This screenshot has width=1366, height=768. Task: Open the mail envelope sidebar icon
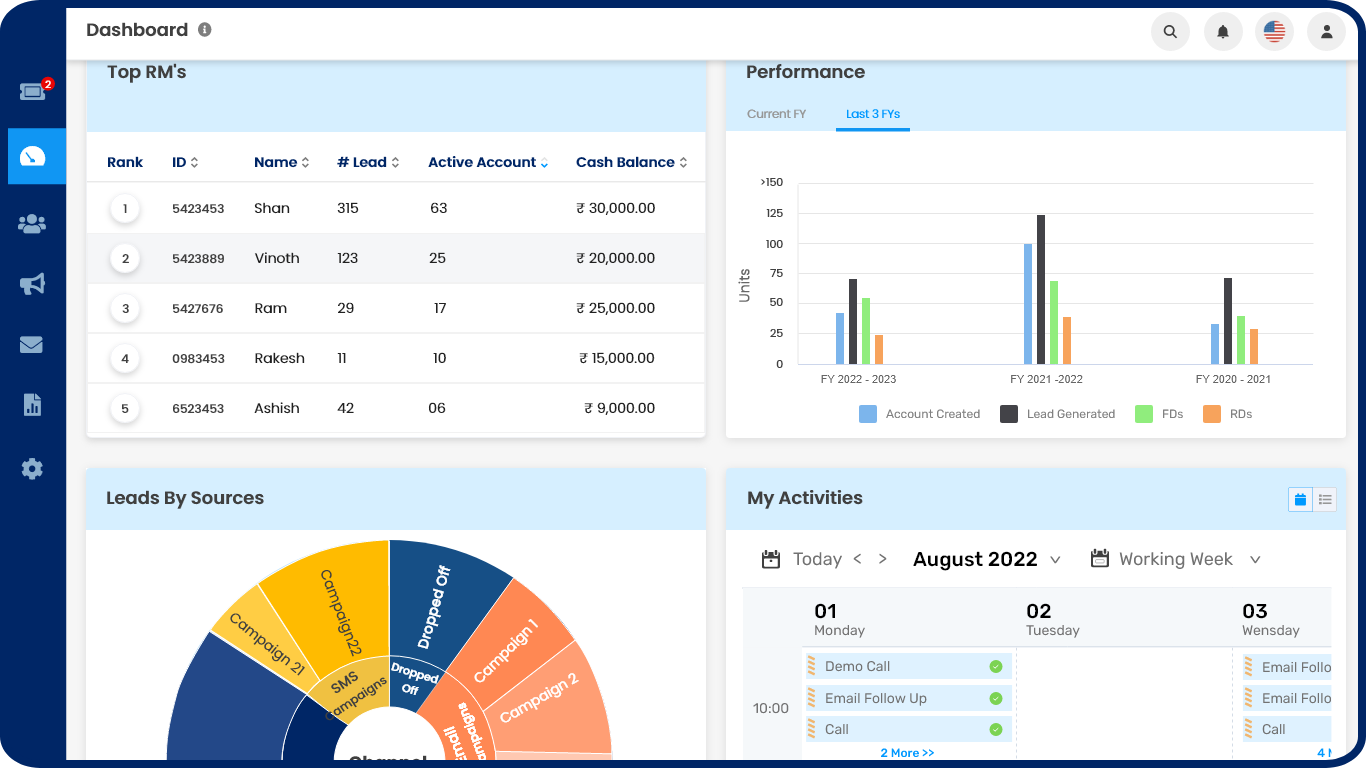tap(32, 345)
